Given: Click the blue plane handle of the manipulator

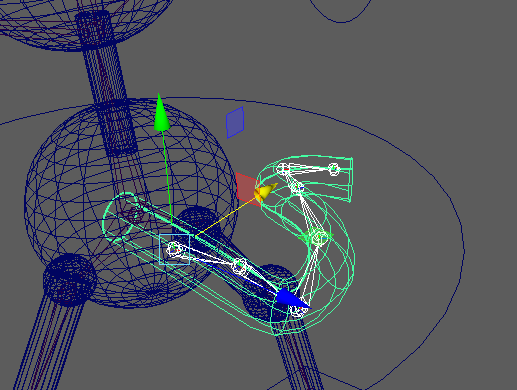Looking at the screenshot, I should click(235, 122).
